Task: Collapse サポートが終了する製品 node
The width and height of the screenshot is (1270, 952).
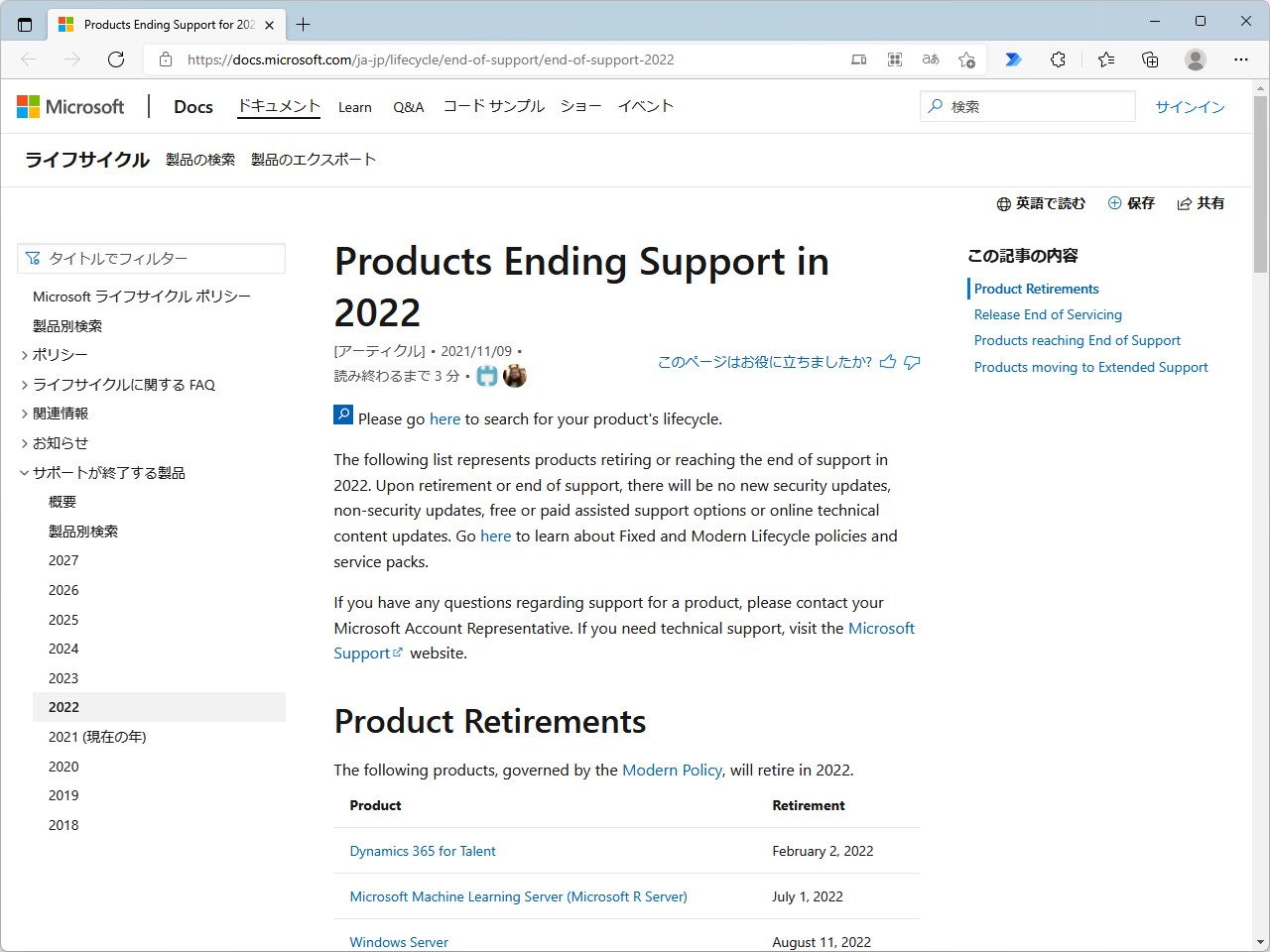Action: click(25, 473)
